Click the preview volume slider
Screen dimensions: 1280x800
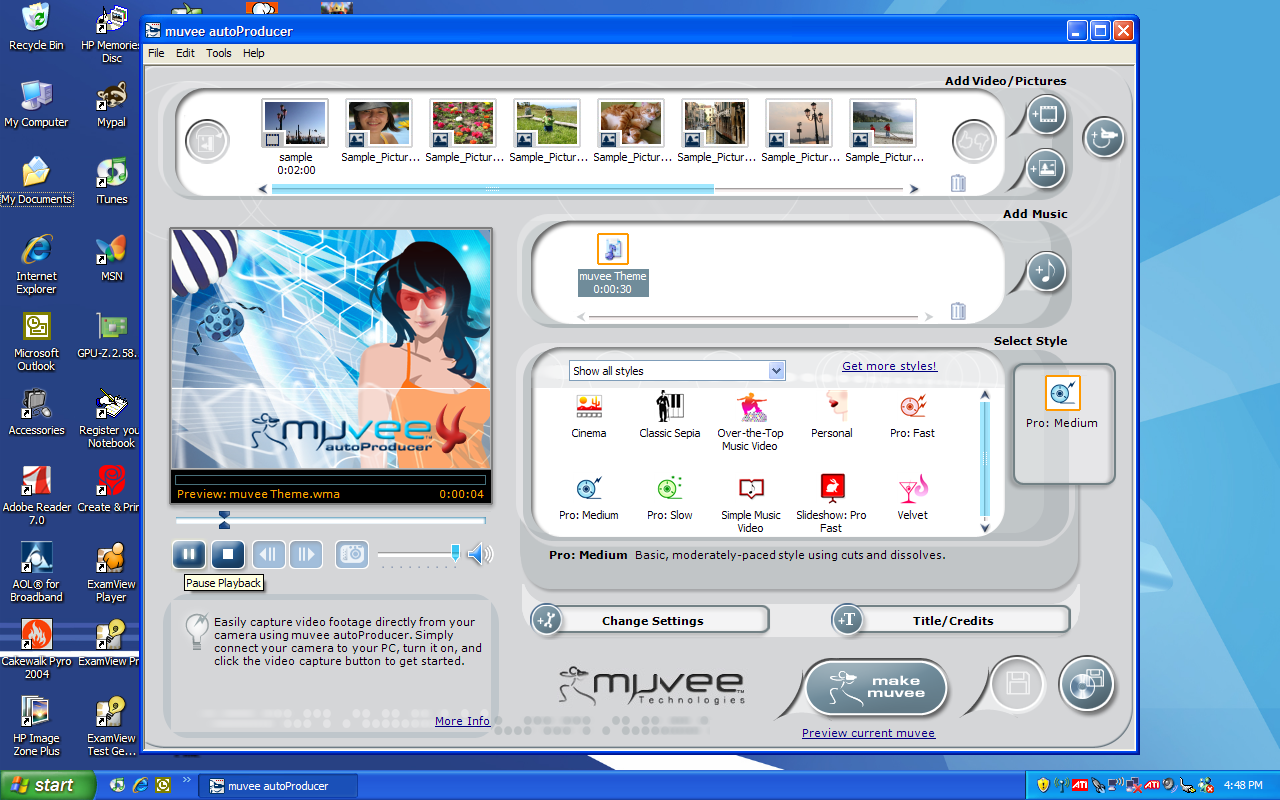coord(417,554)
